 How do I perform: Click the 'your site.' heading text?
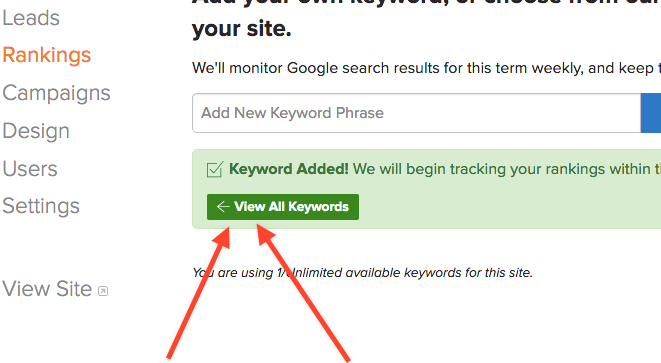click(242, 29)
